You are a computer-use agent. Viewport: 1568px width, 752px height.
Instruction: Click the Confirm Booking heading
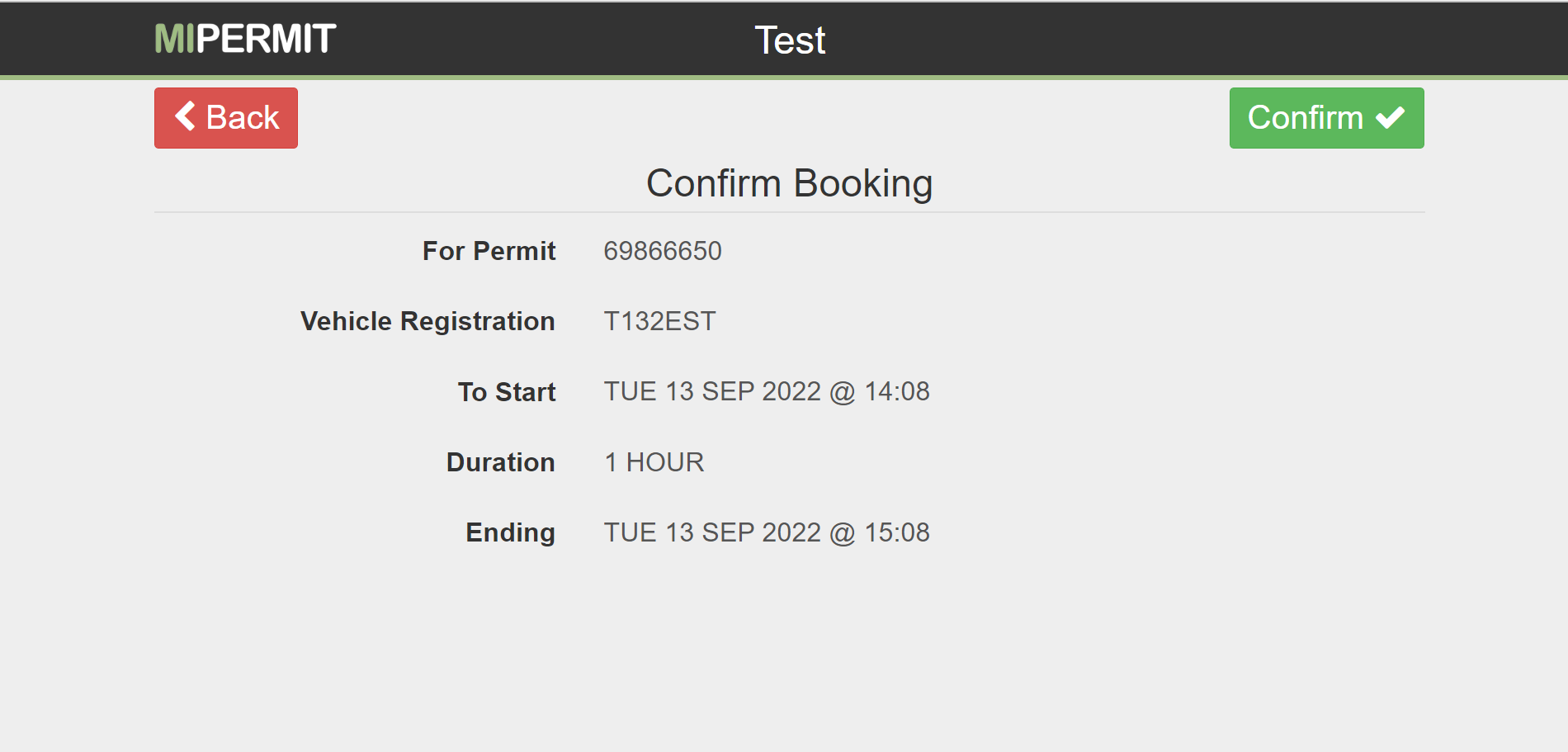click(789, 183)
